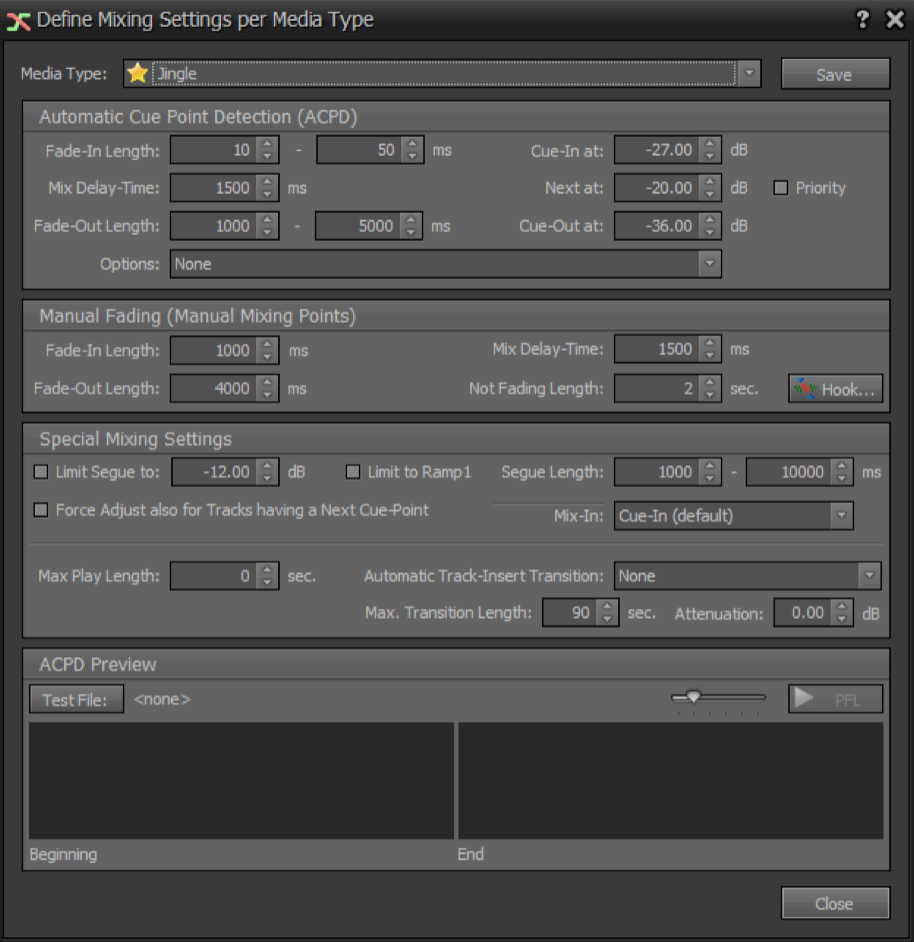Click the help question mark icon
This screenshot has height=942, width=914.
pyautogui.click(x=863, y=20)
